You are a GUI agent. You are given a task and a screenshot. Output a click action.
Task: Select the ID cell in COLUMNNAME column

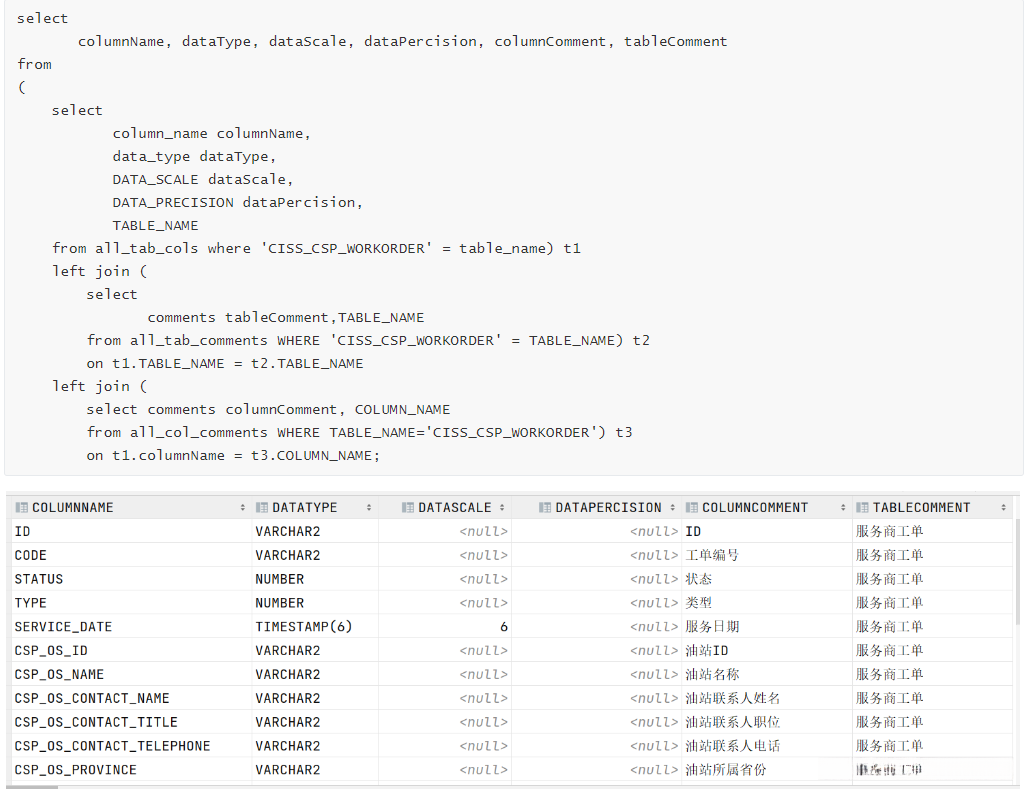point(130,531)
